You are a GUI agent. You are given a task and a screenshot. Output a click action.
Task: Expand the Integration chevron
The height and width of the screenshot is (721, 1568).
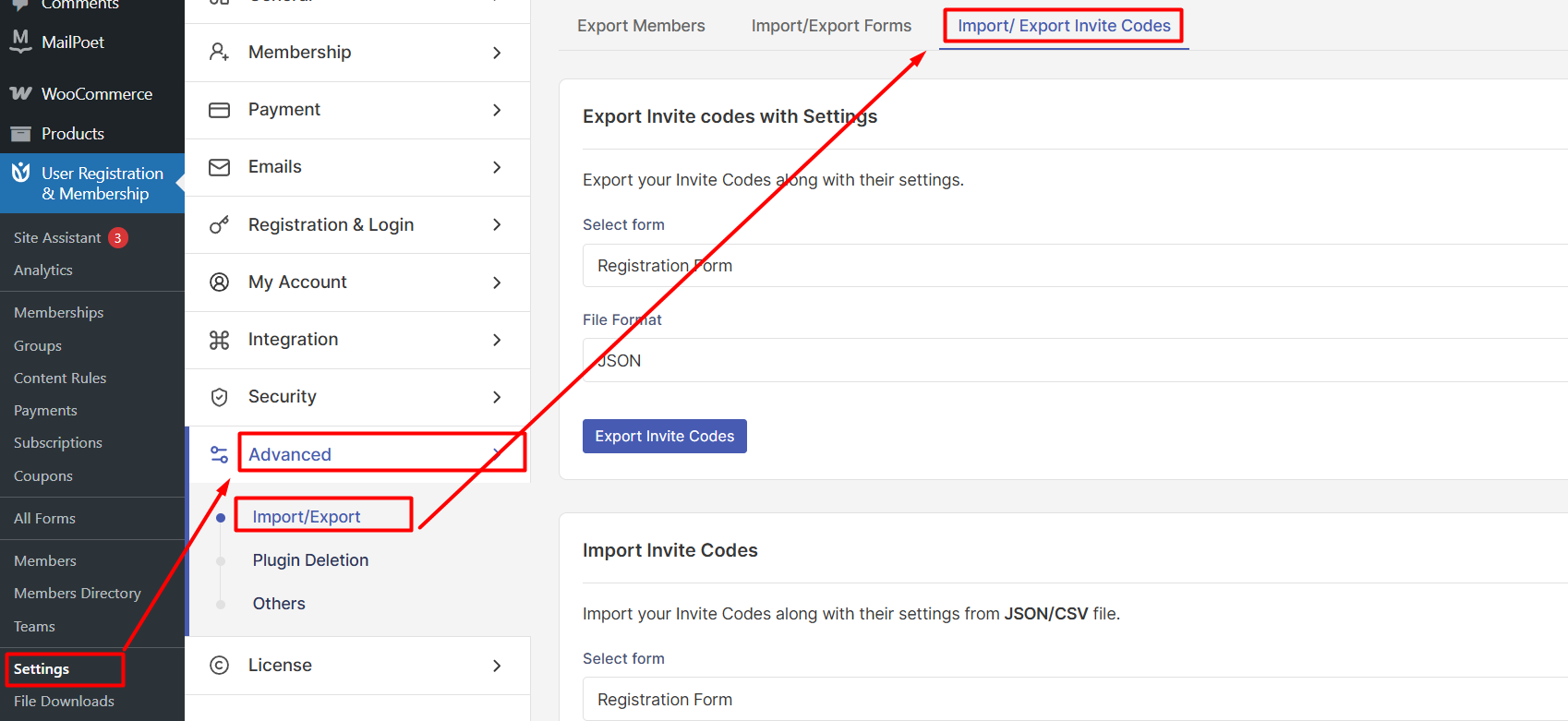pyautogui.click(x=497, y=340)
